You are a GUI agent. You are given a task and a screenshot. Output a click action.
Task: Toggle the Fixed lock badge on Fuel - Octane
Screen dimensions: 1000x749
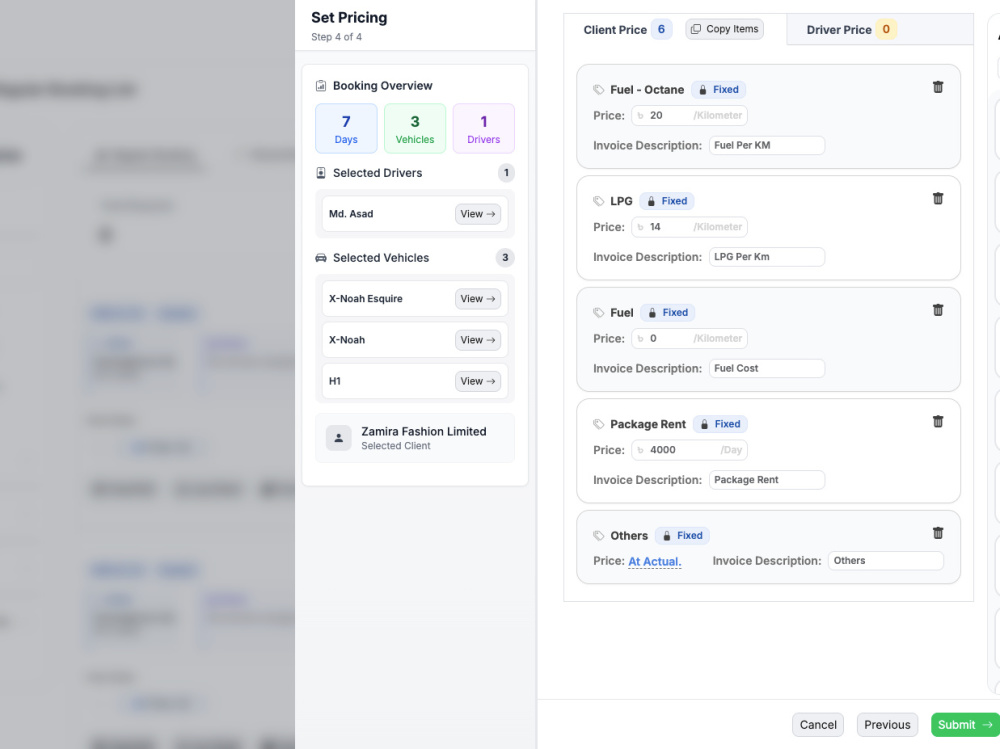point(719,89)
